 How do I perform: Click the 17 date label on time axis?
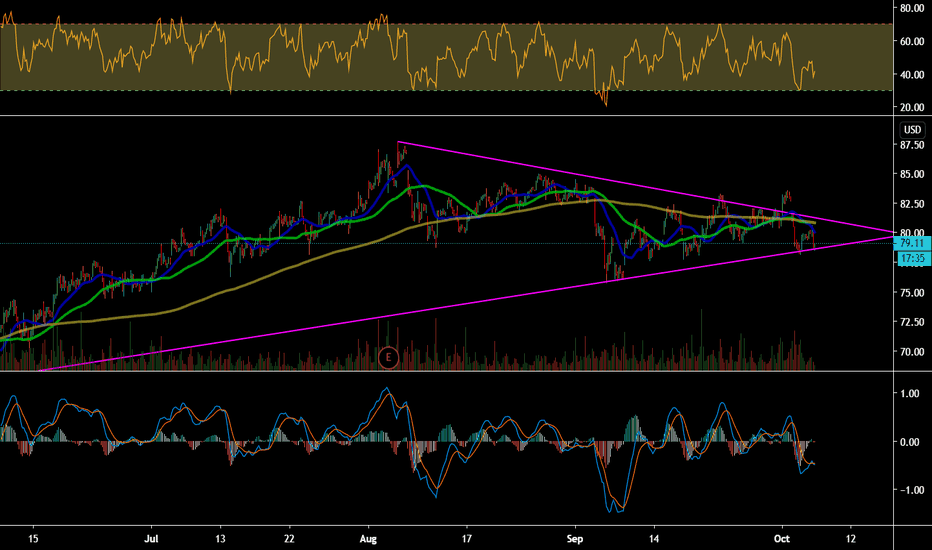(467, 539)
